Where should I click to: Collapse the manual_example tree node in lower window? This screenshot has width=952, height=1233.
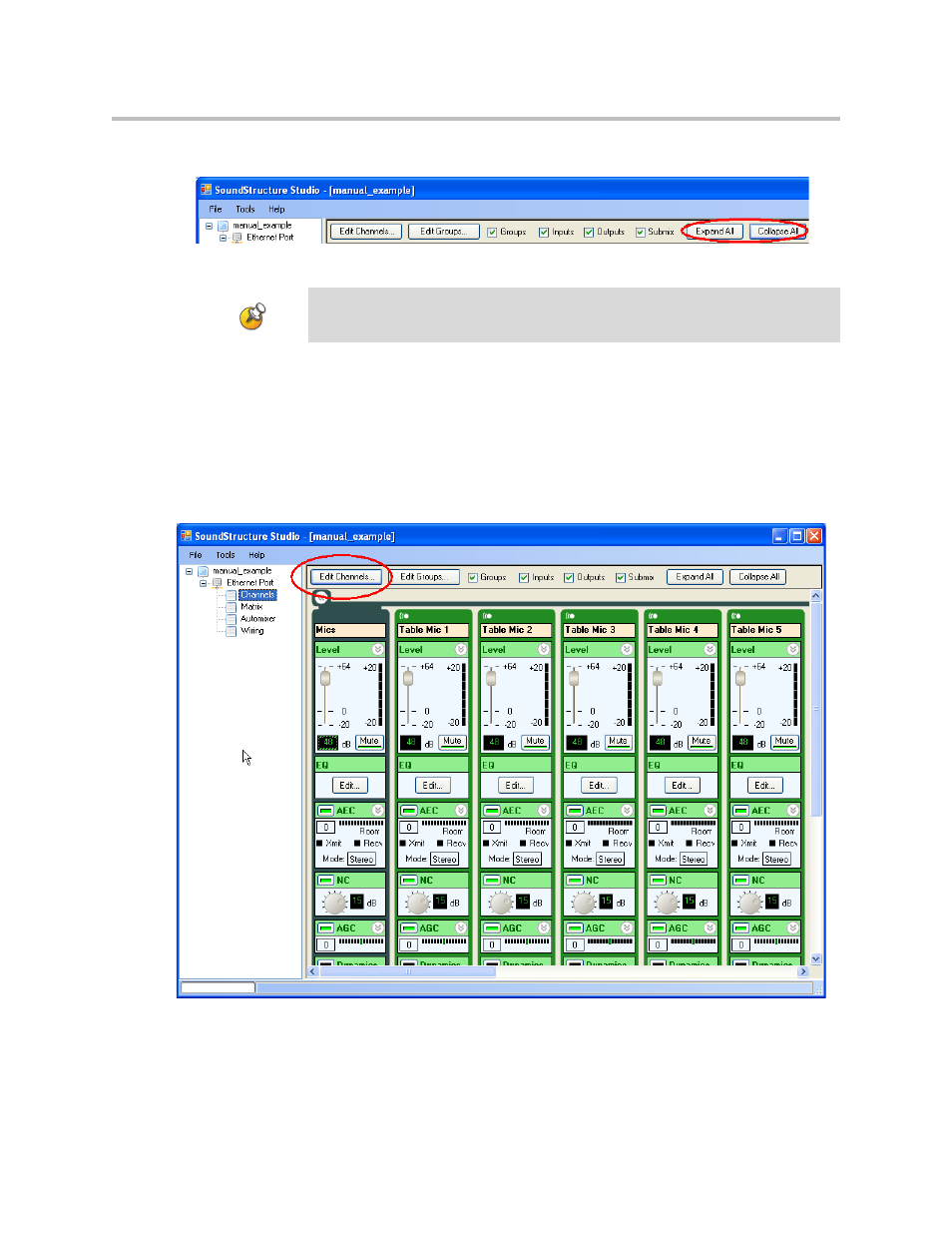click(x=189, y=572)
